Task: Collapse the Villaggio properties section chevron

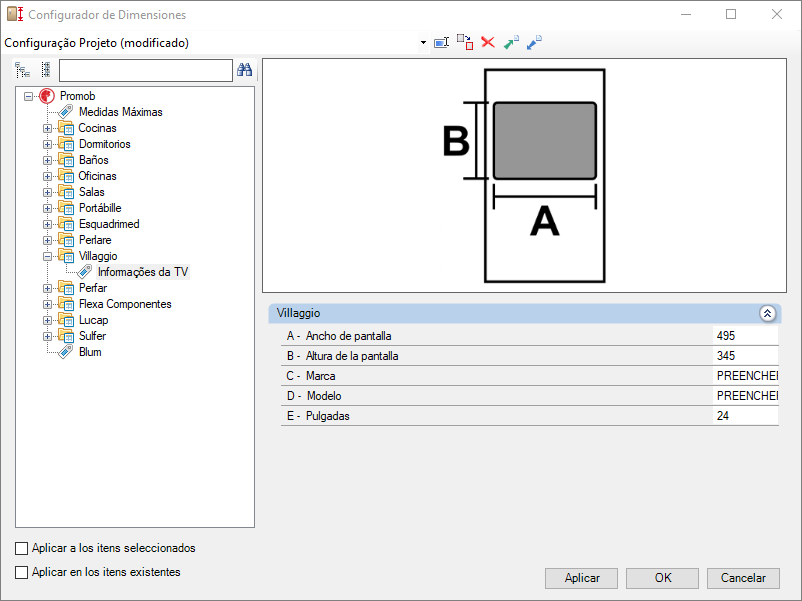Action: coord(767,313)
